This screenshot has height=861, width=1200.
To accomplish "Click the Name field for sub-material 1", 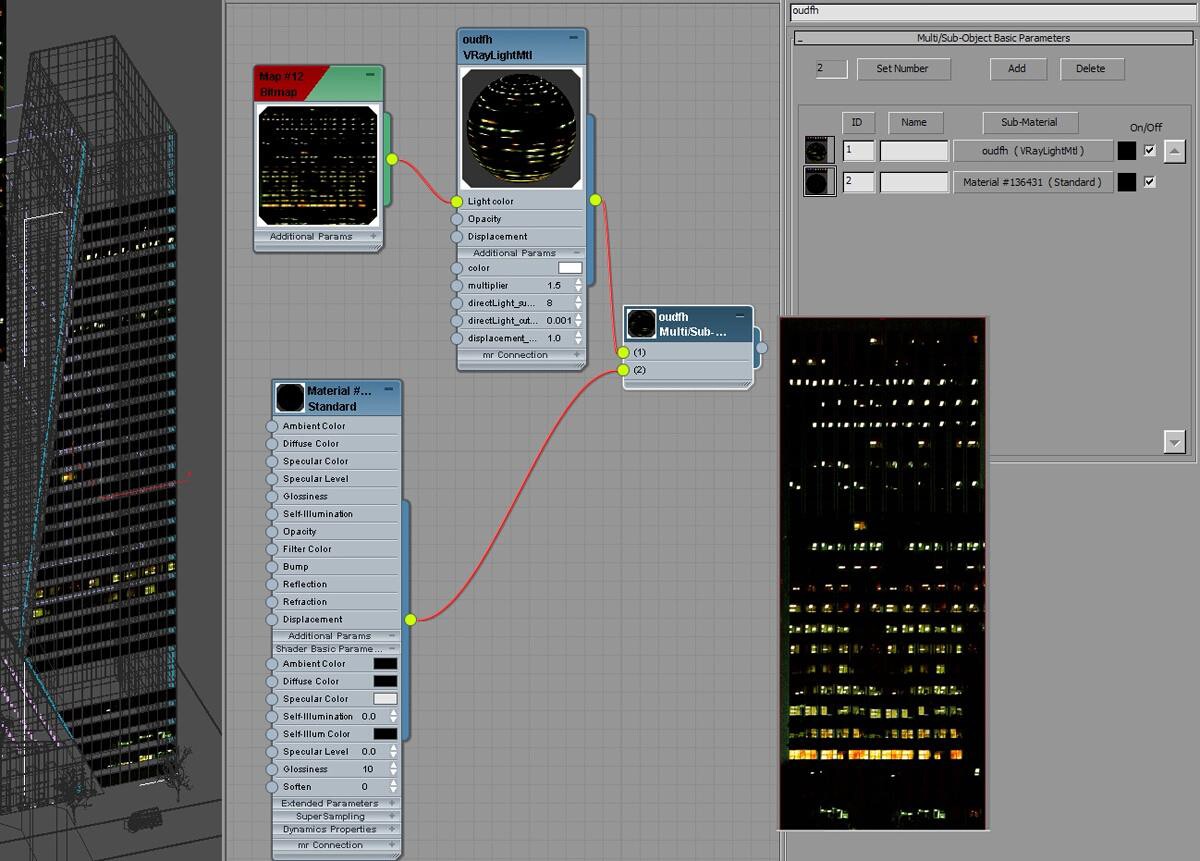I will (914, 151).
